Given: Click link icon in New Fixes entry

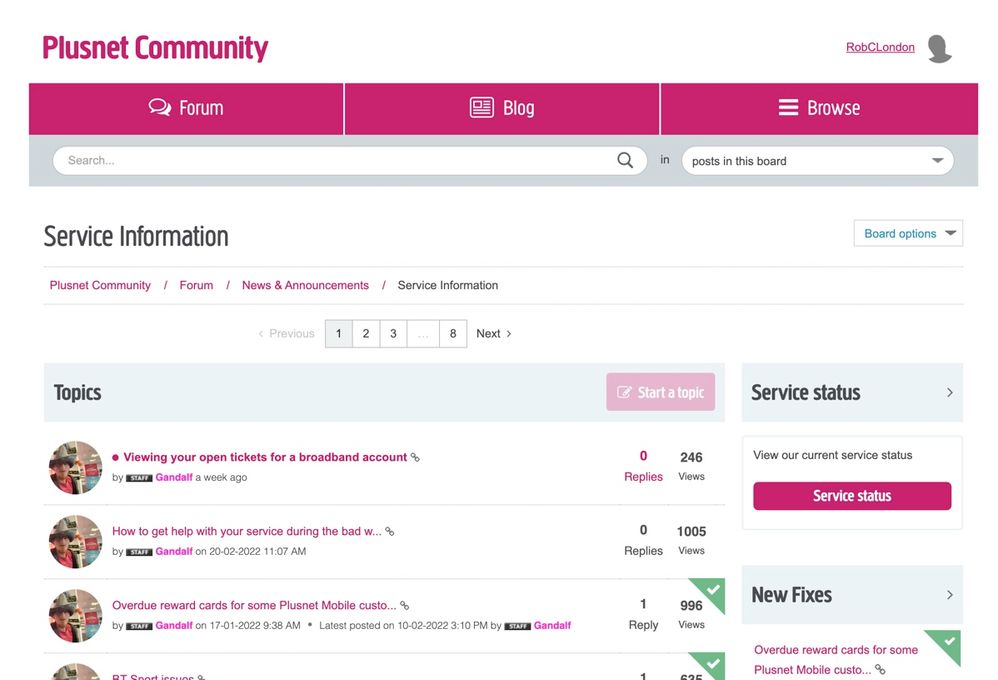Looking at the screenshot, I should point(880,670).
